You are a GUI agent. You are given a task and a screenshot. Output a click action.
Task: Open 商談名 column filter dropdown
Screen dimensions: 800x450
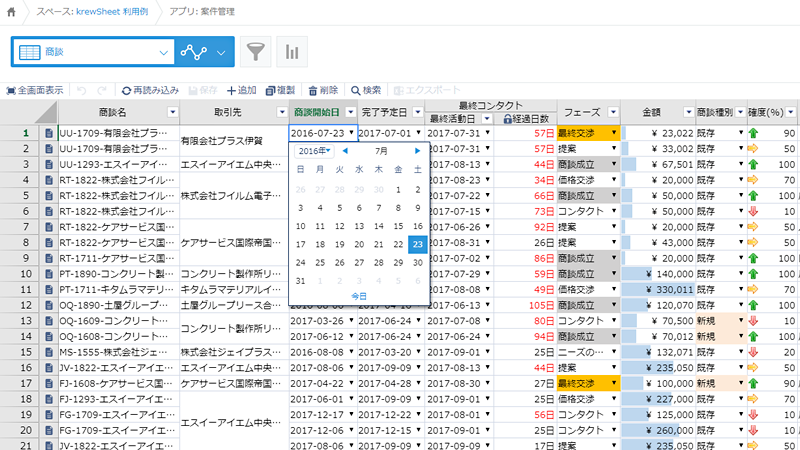(172, 112)
